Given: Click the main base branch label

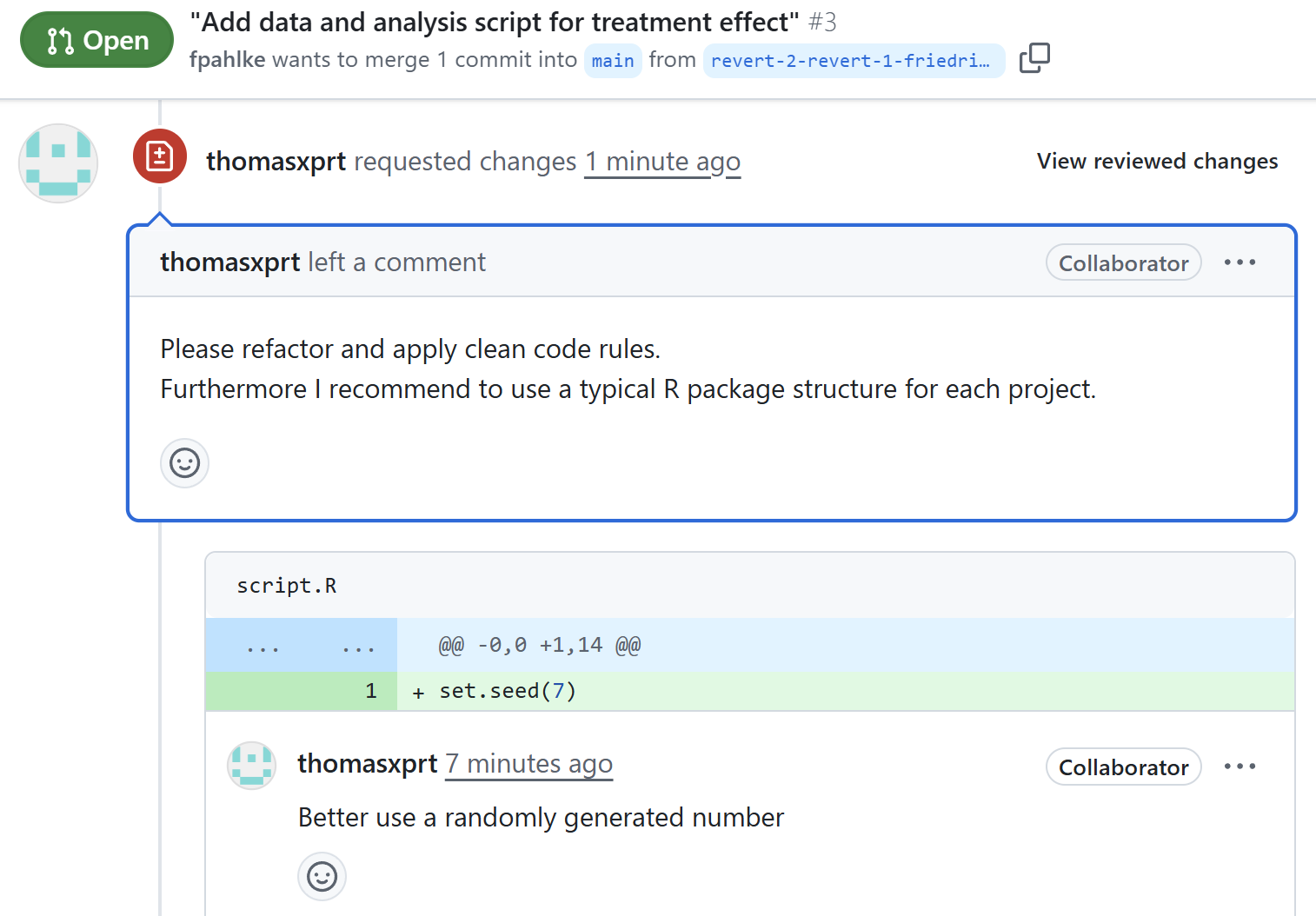Looking at the screenshot, I should coord(613,61).
